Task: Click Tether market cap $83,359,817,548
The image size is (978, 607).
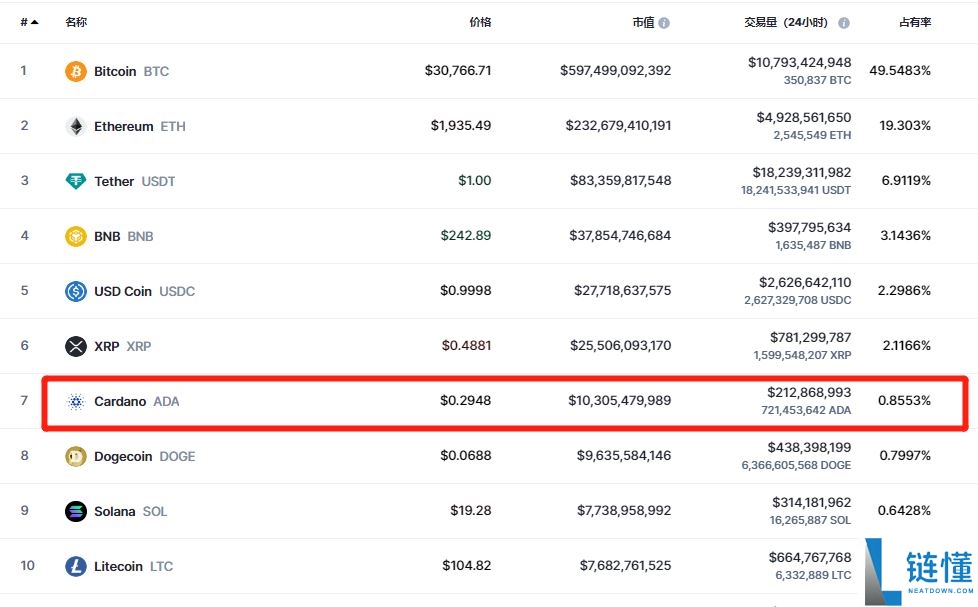Action: click(x=621, y=180)
